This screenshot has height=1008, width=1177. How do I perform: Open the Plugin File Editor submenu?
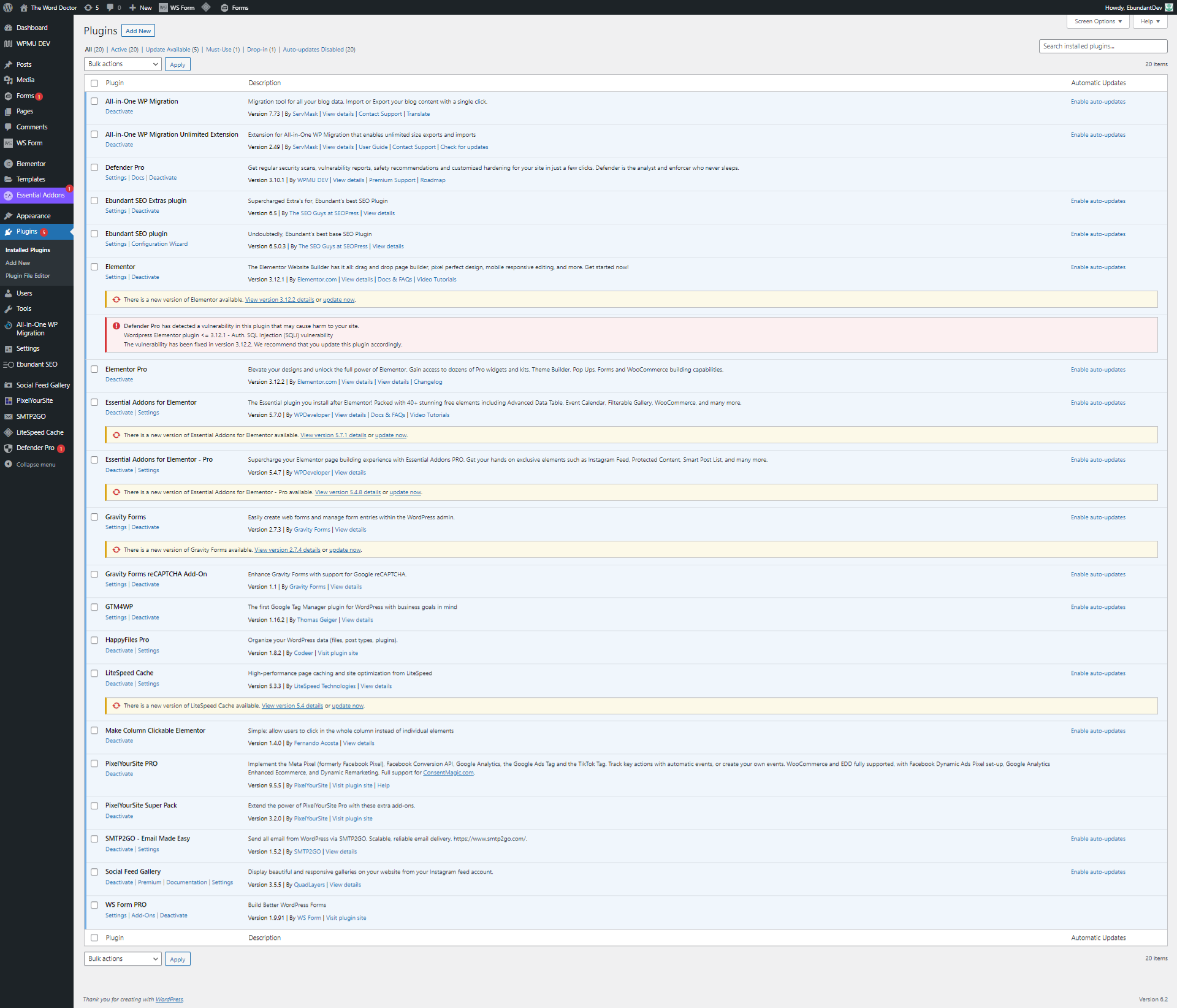(x=28, y=276)
